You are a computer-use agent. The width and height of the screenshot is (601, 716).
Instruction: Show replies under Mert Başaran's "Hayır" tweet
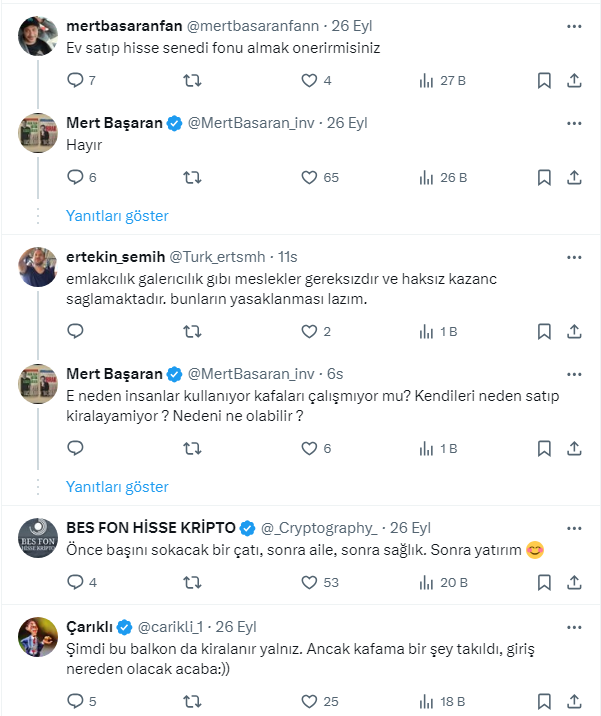tap(117, 216)
